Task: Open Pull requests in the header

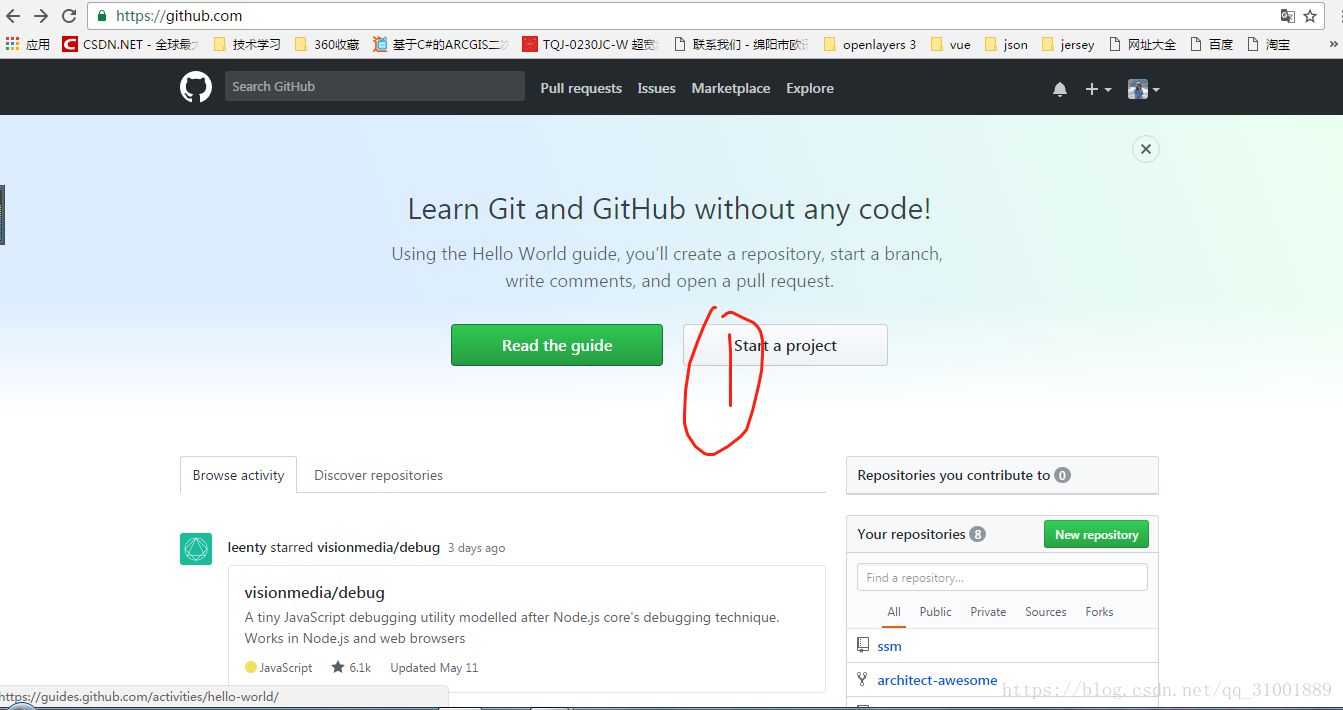Action: click(x=581, y=88)
